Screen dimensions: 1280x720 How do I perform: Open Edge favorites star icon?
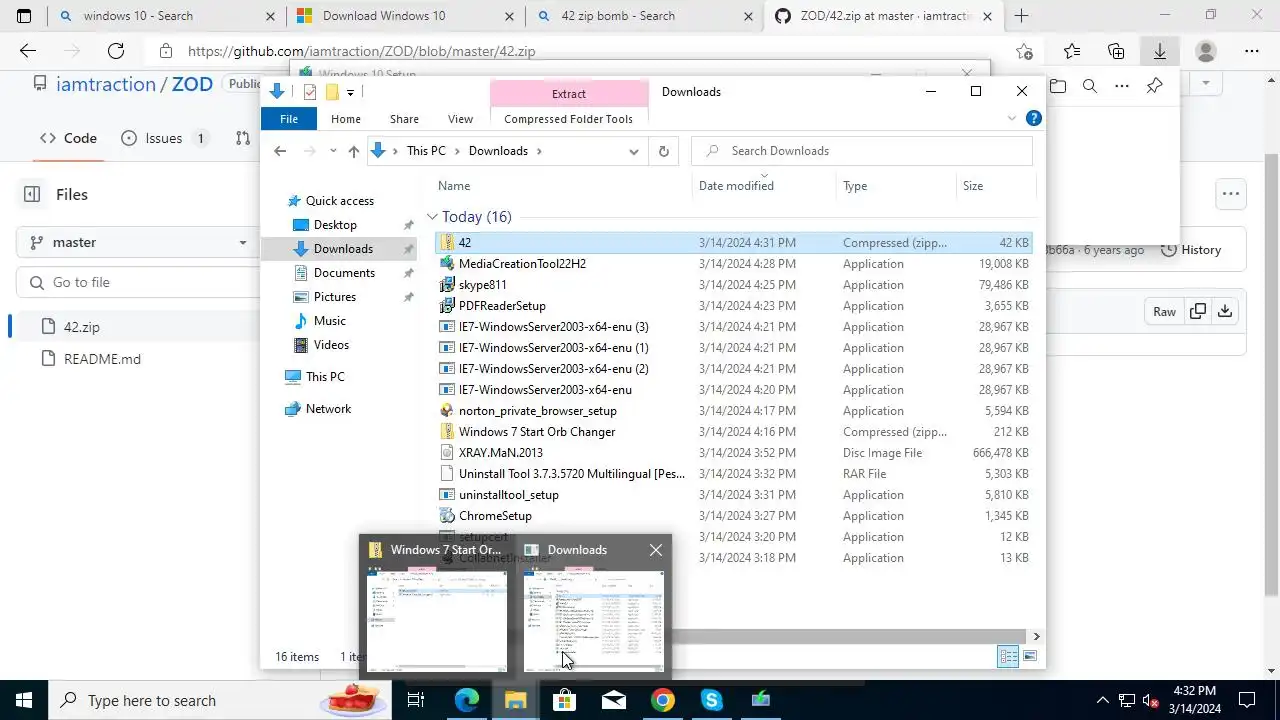click(1072, 51)
